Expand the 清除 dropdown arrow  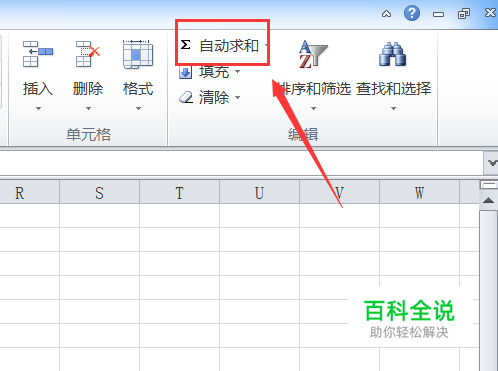[x=238, y=97]
